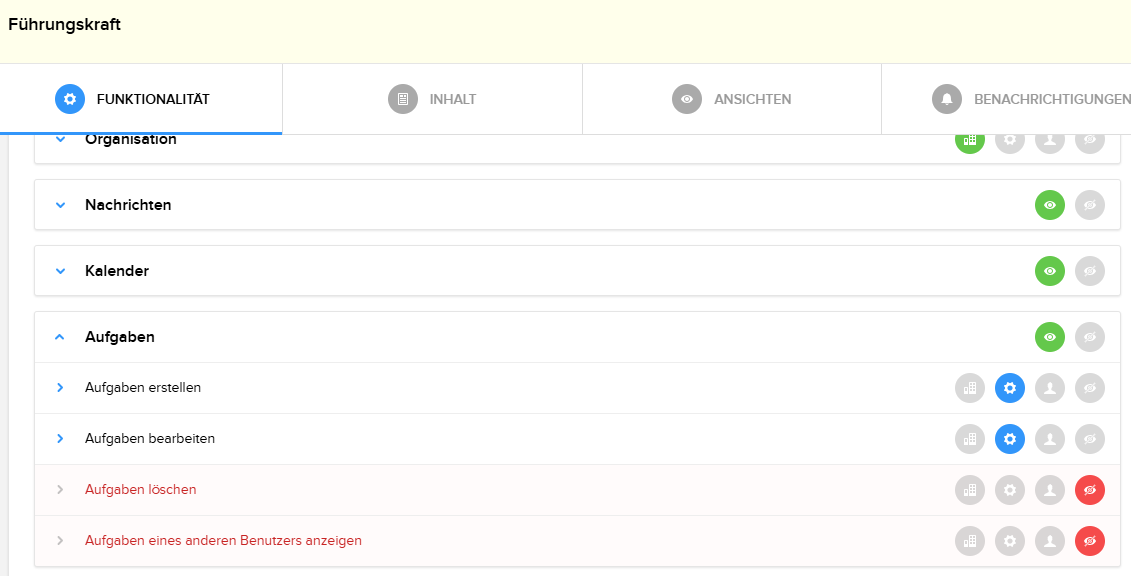Expand the Kalender section chevron

pos(59,271)
